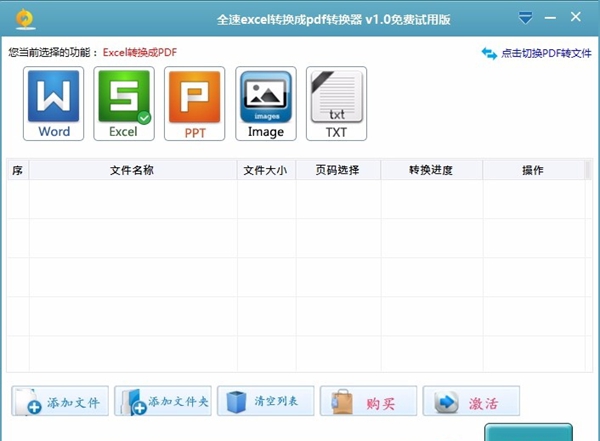
Task: Choose the PPT conversion icon
Action: pos(194,103)
